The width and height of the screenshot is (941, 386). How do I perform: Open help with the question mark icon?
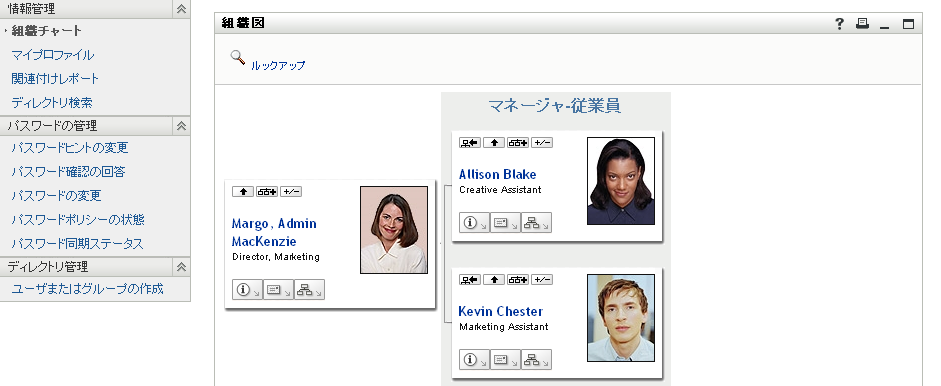click(840, 23)
